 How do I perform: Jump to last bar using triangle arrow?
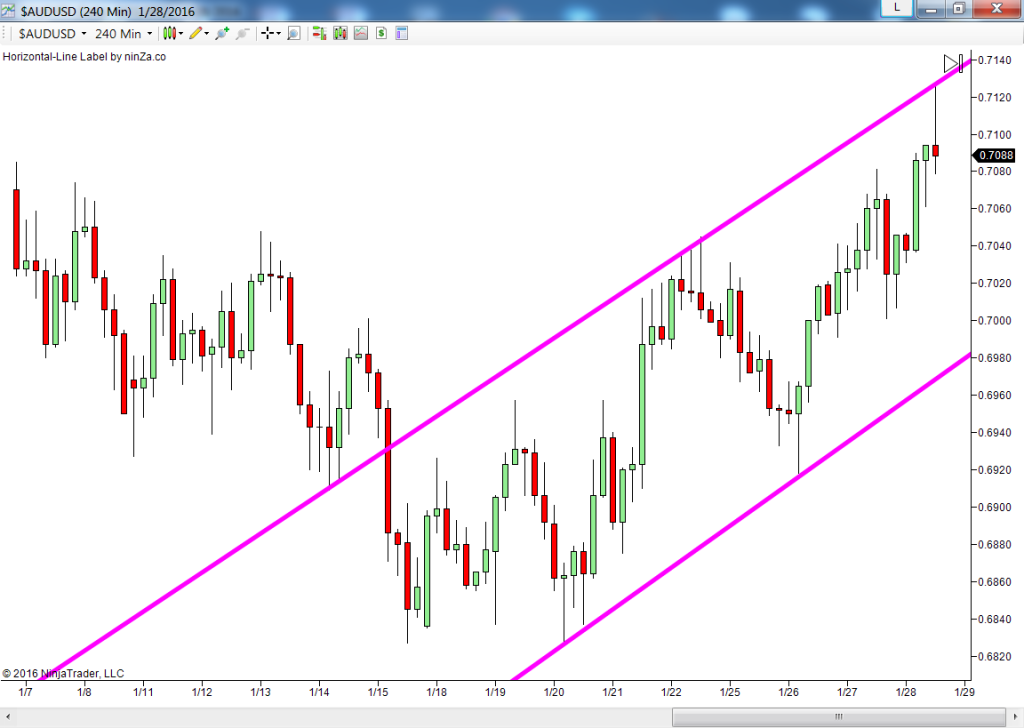[x=951, y=64]
